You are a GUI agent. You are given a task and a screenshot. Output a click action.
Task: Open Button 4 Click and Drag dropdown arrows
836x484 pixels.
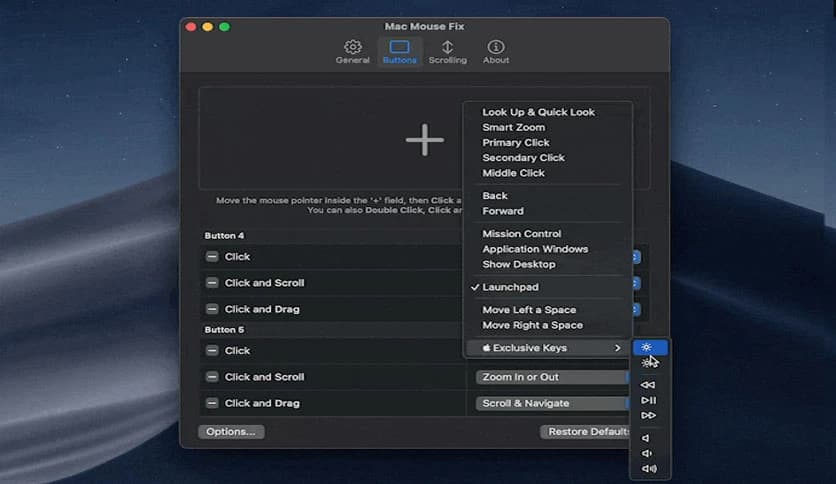pyautogui.click(x=636, y=309)
